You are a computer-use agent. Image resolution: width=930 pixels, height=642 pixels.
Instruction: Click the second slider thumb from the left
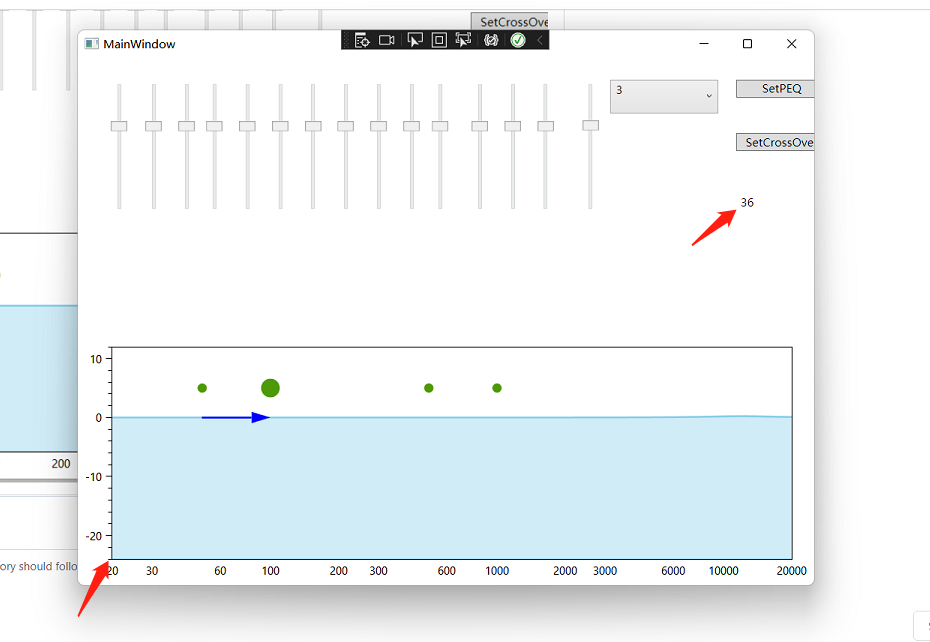coord(154,126)
